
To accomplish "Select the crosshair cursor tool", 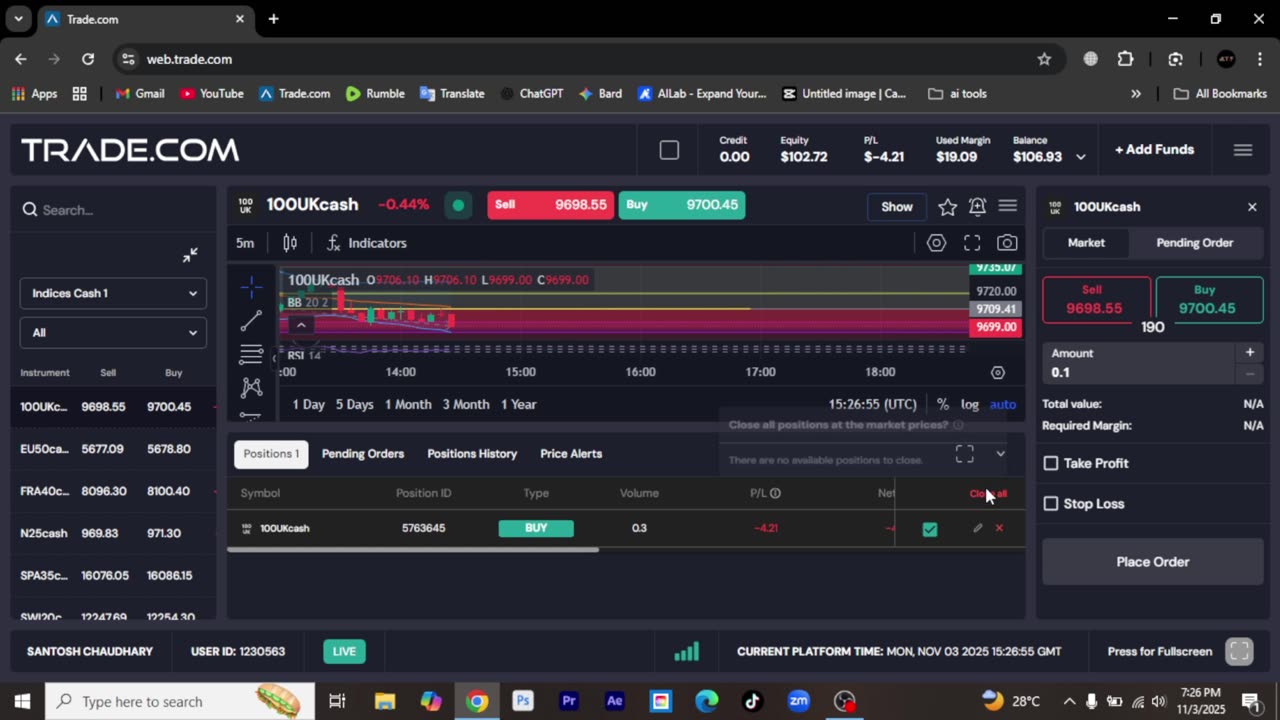I will [251, 288].
